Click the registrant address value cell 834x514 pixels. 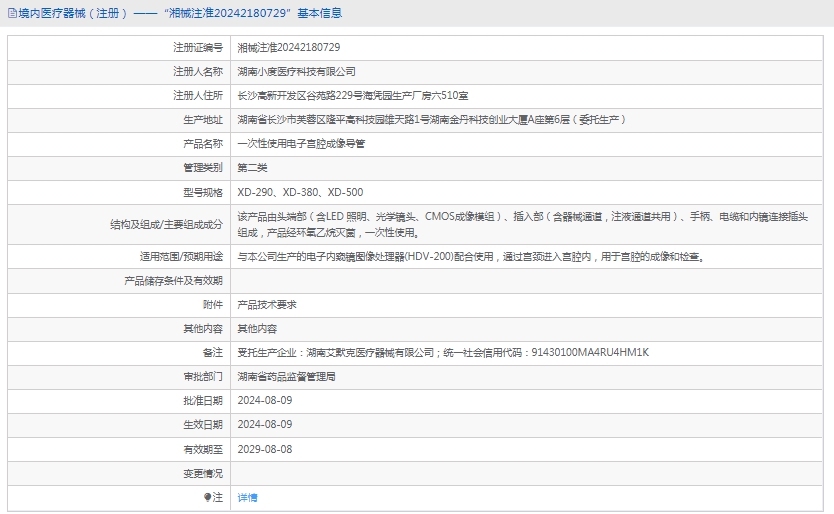pos(352,96)
